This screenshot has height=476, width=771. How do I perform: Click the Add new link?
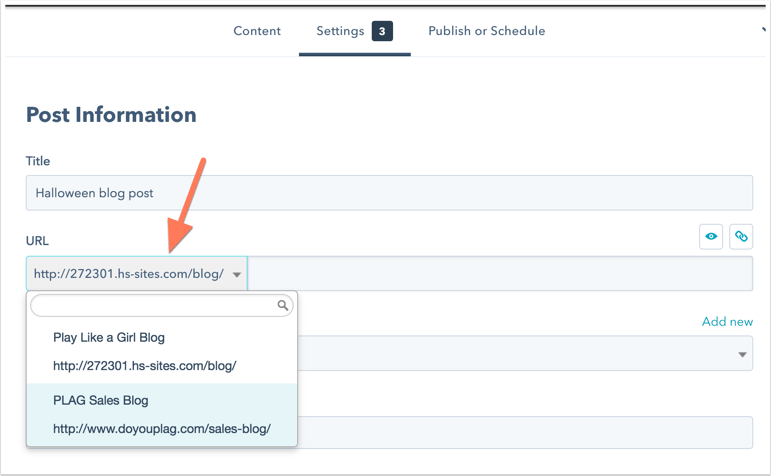(727, 322)
